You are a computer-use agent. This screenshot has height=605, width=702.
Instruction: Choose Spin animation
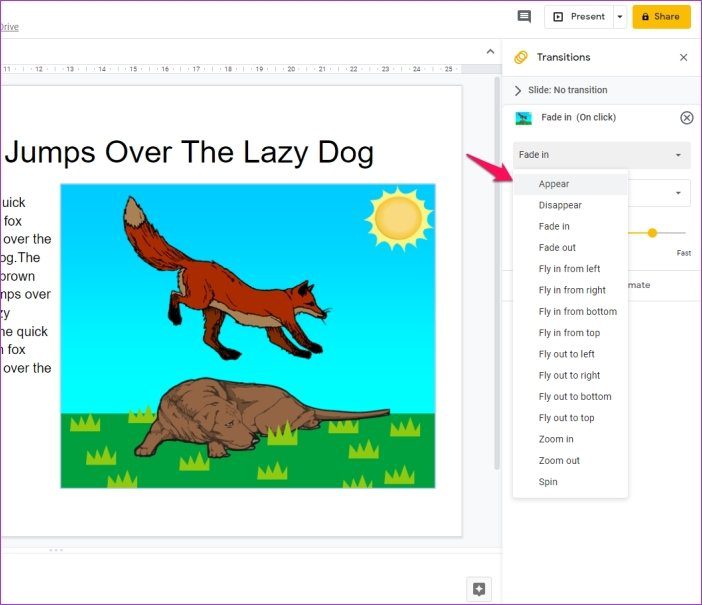tap(570, 482)
